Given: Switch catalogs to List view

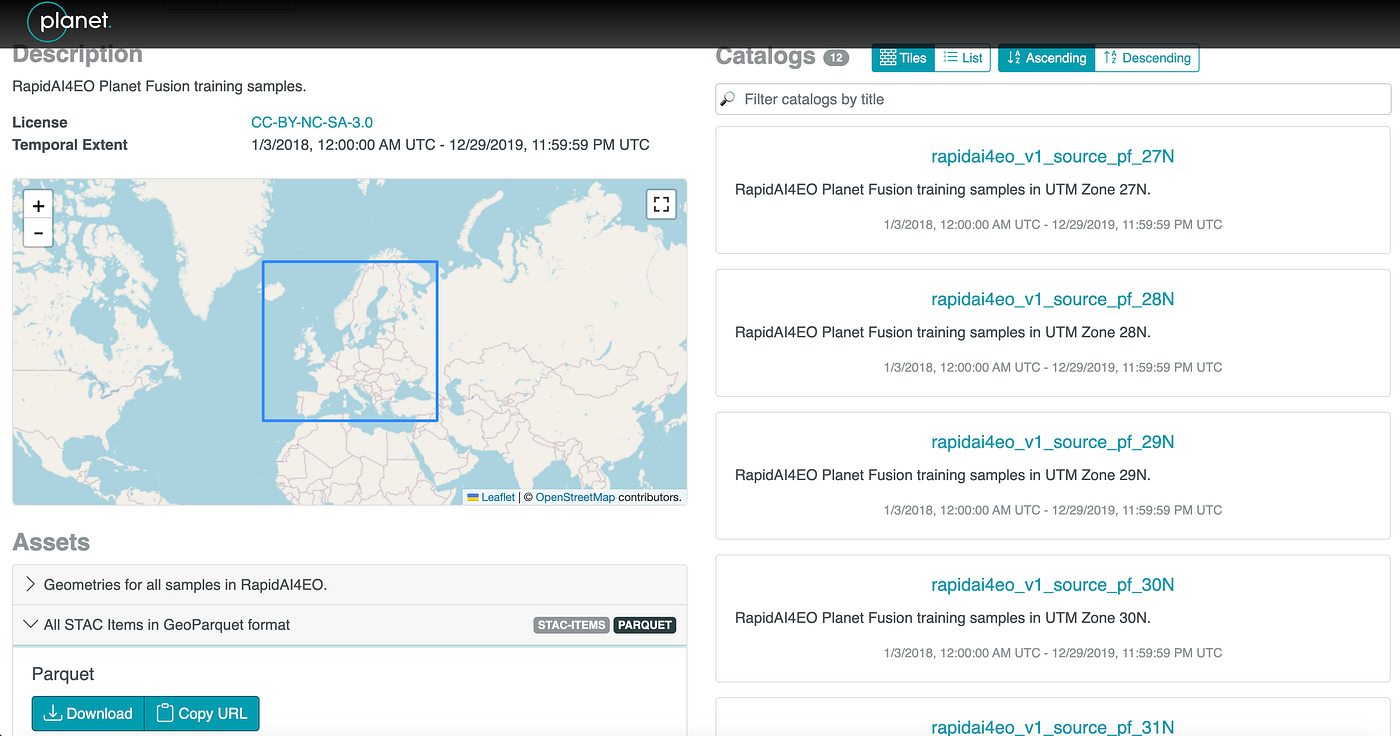Looking at the screenshot, I should pos(963,58).
